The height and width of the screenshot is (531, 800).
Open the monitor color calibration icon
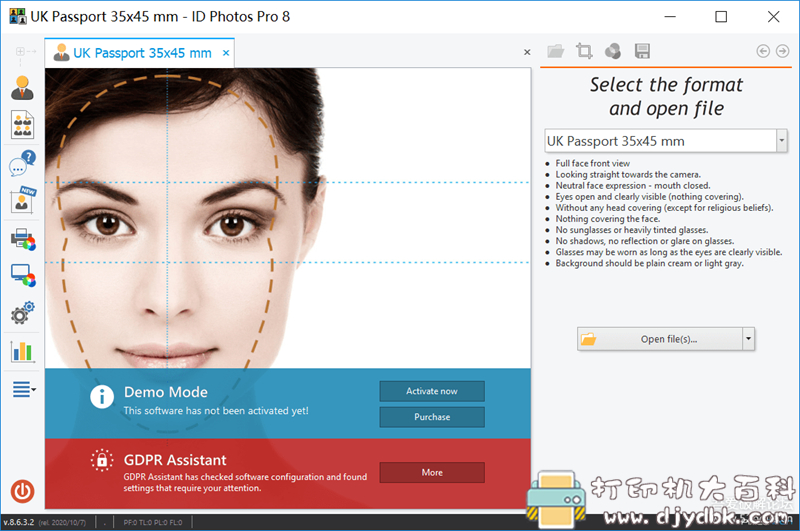(23, 276)
